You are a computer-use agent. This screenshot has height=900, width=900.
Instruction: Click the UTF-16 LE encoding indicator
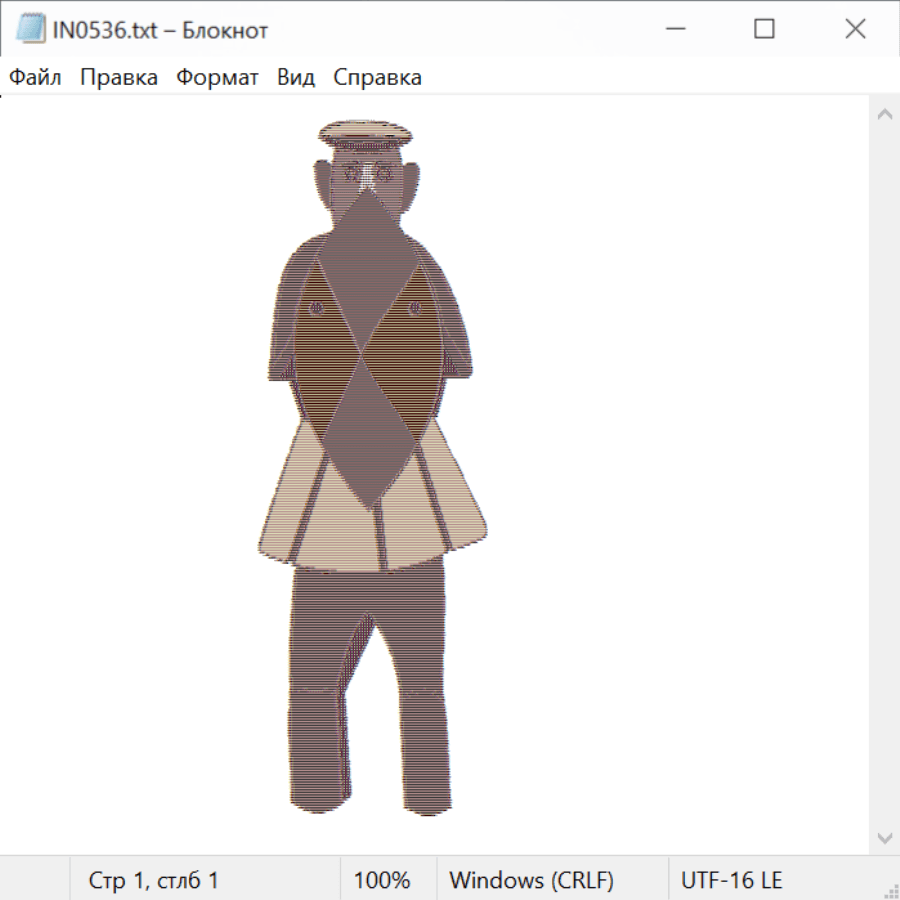pyautogui.click(x=731, y=881)
